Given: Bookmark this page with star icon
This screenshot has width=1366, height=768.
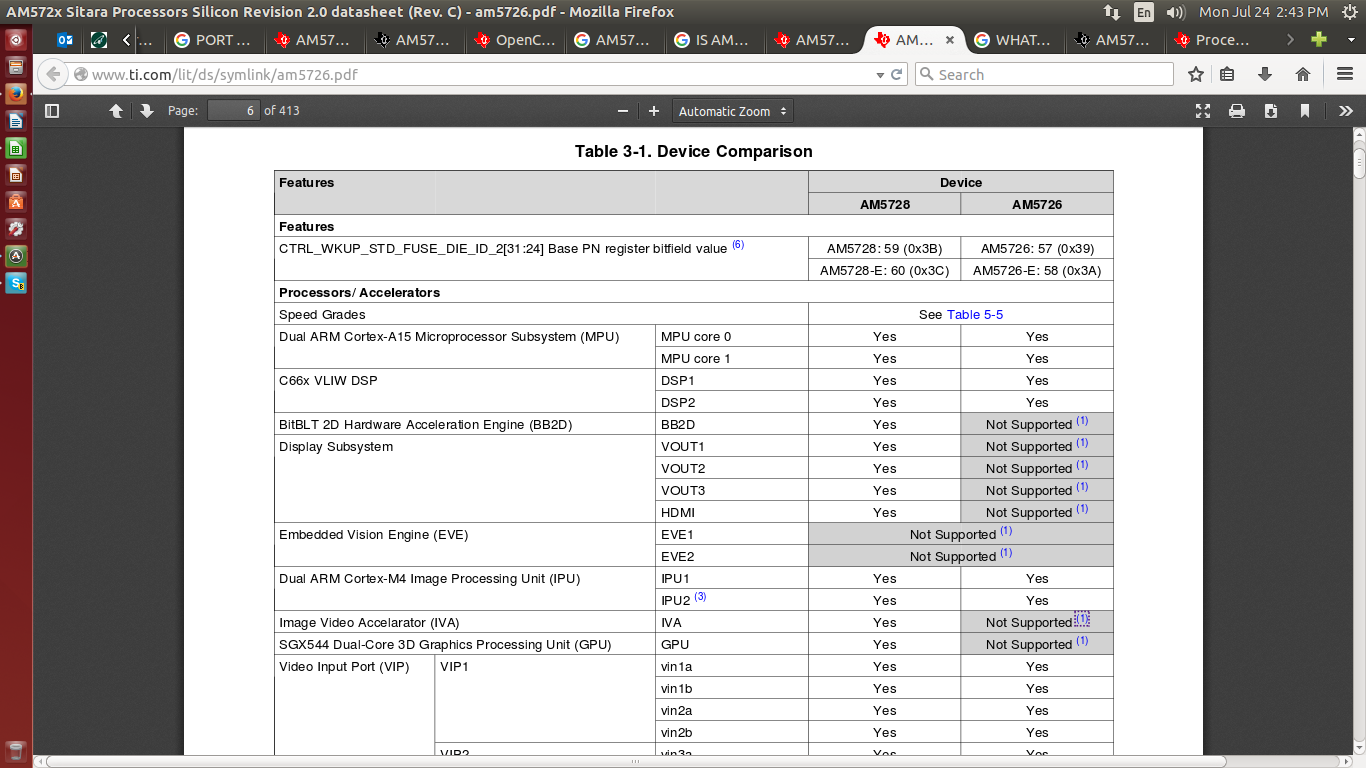Looking at the screenshot, I should [x=1196, y=74].
